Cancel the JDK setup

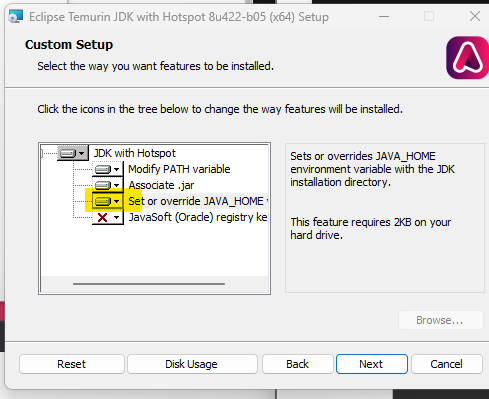[447, 364]
